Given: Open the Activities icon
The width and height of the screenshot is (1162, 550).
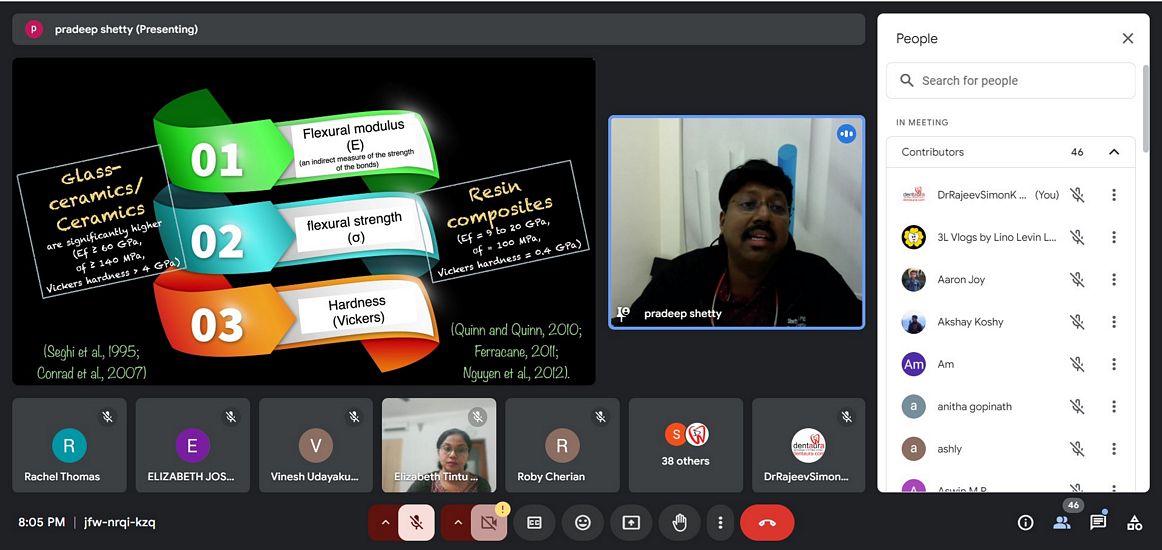Looking at the screenshot, I should [x=1135, y=523].
